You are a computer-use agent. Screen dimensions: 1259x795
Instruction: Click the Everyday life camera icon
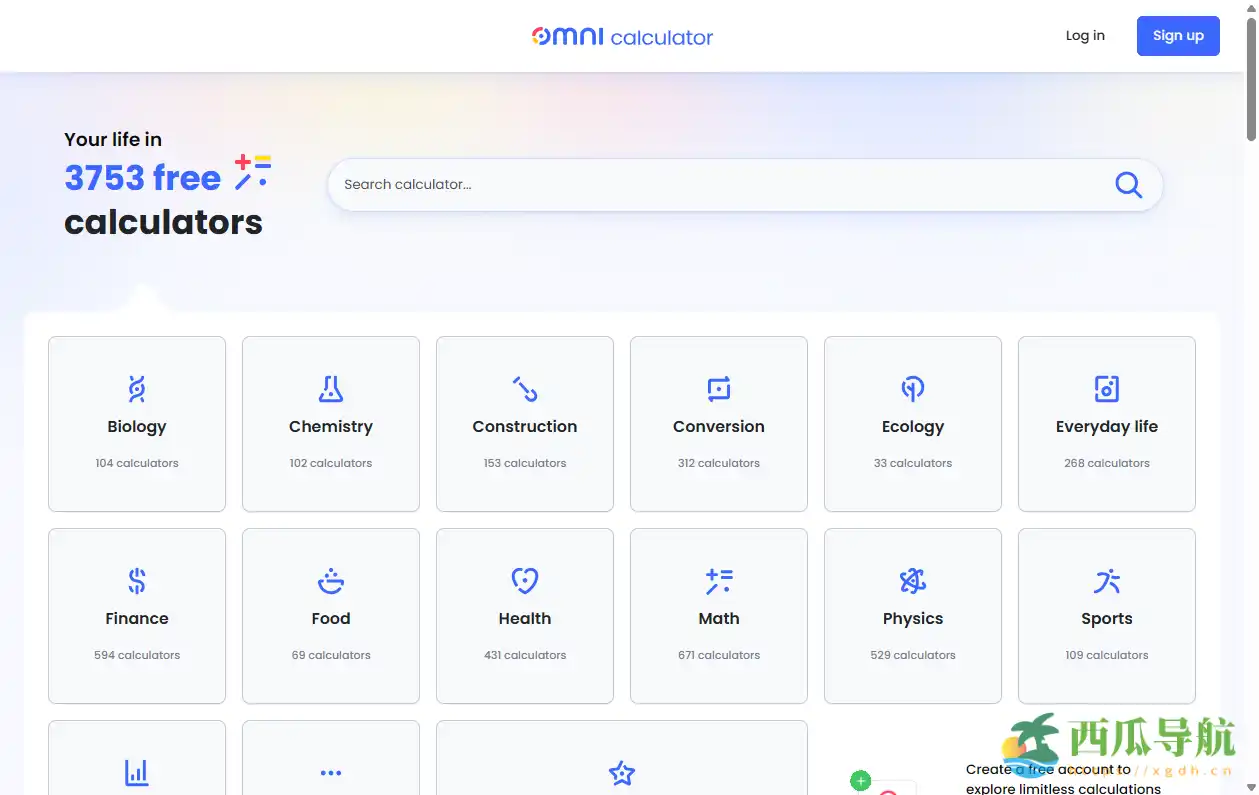1106,389
